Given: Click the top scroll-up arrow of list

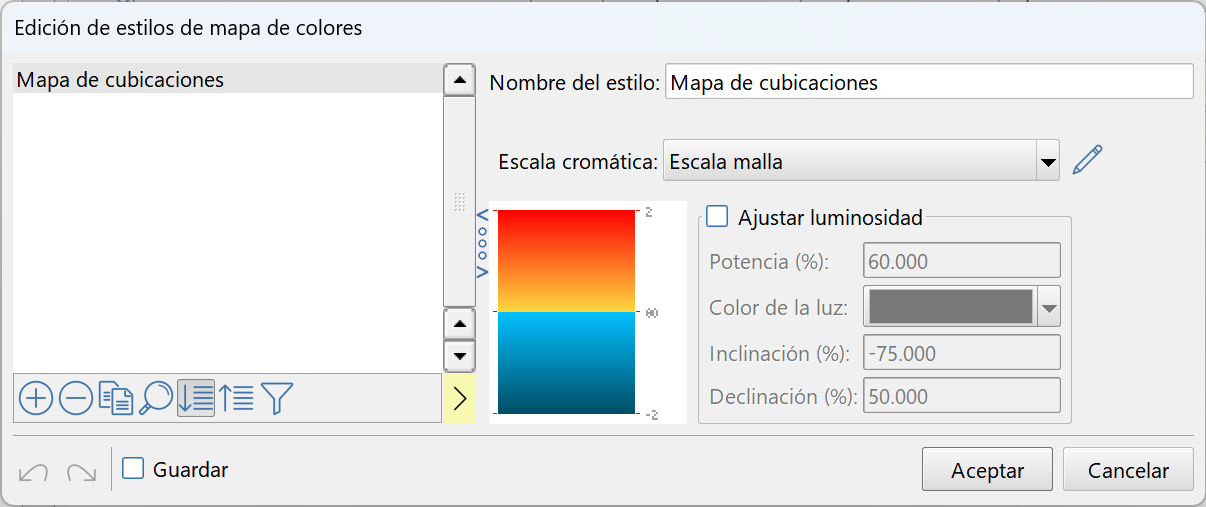Looking at the screenshot, I should (x=459, y=80).
